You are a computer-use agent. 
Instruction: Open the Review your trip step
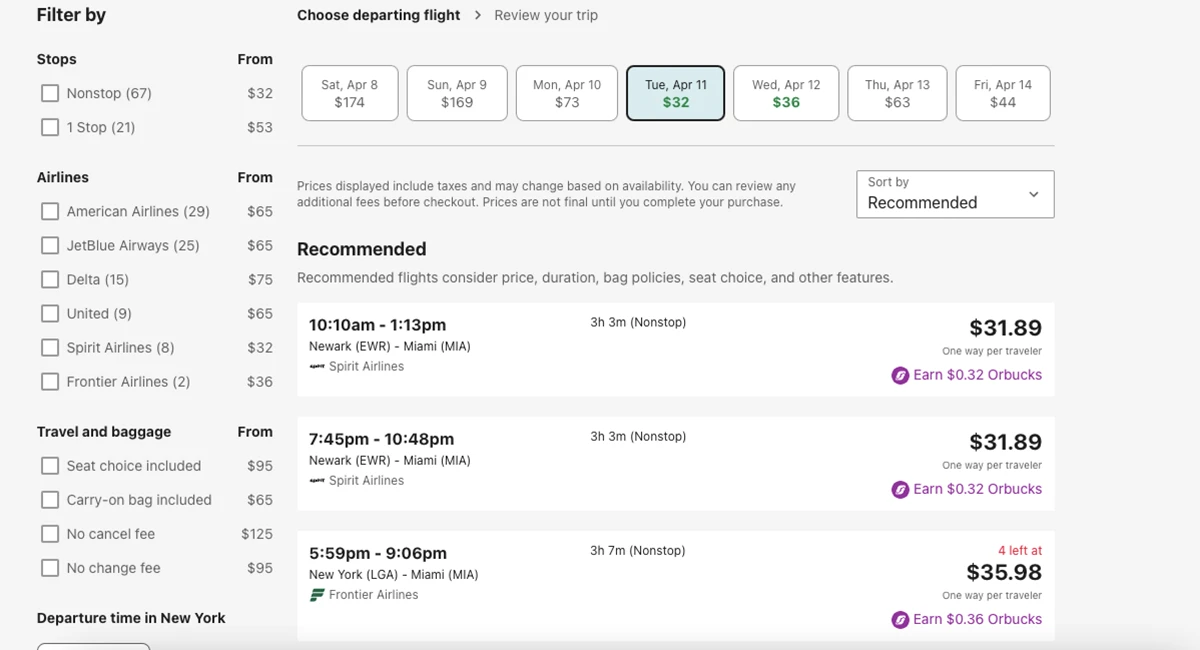(546, 15)
